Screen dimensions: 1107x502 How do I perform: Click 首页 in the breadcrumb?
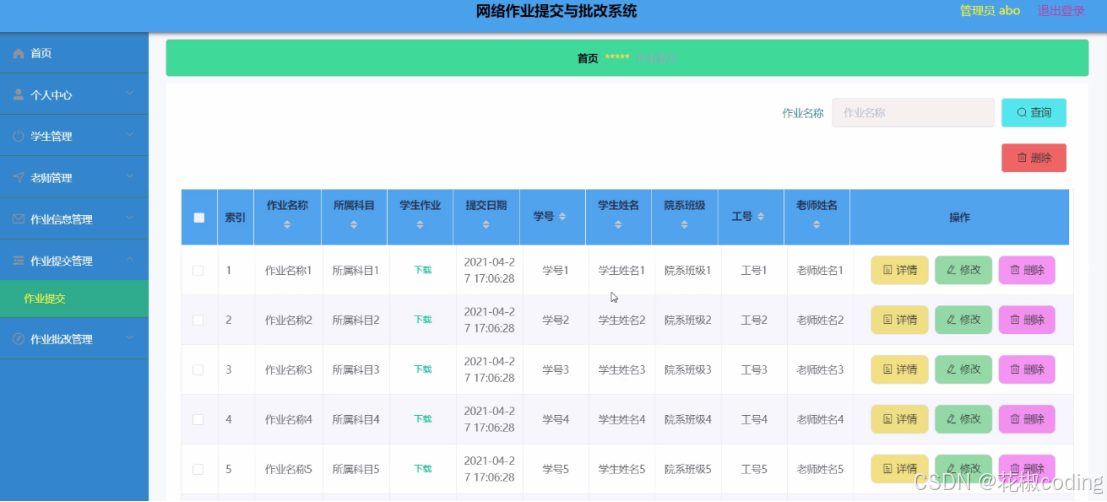pyautogui.click(x=587, y=59)
